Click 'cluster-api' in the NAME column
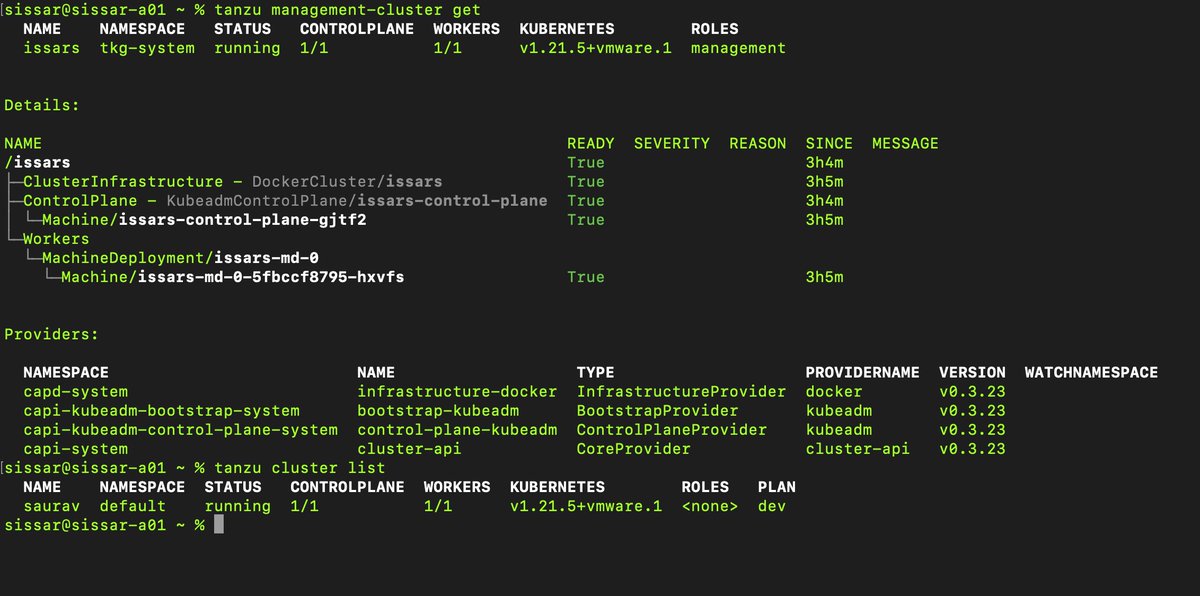 click(409, 448)
